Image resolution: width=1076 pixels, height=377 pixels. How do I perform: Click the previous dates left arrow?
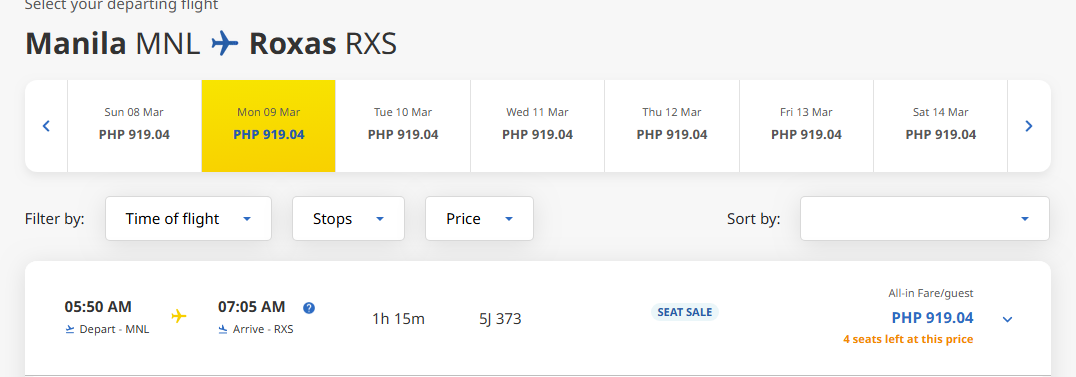tap(47, 126)
